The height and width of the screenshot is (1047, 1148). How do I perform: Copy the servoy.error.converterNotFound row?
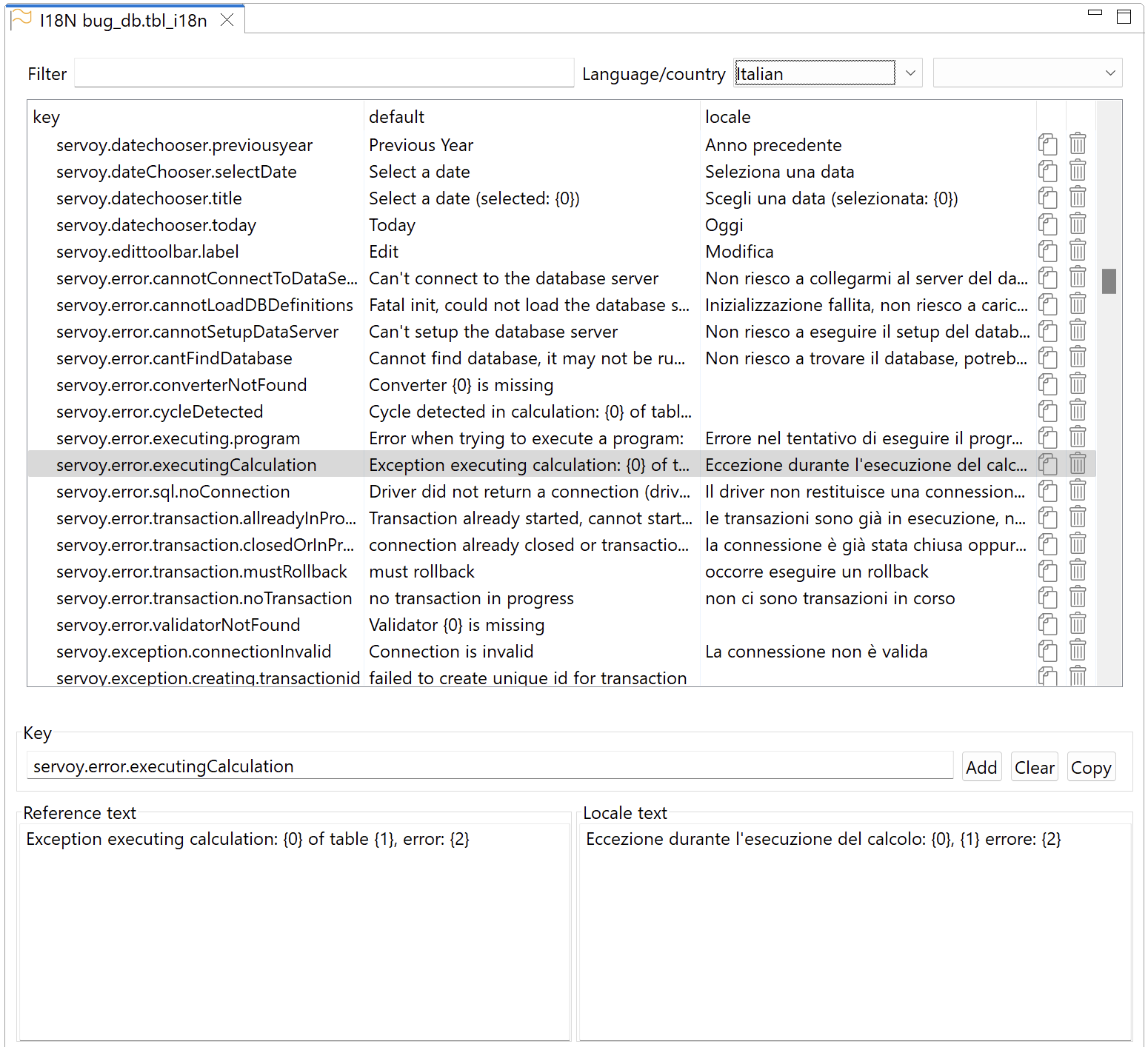pyautogui.click(x=1047, y=384)
